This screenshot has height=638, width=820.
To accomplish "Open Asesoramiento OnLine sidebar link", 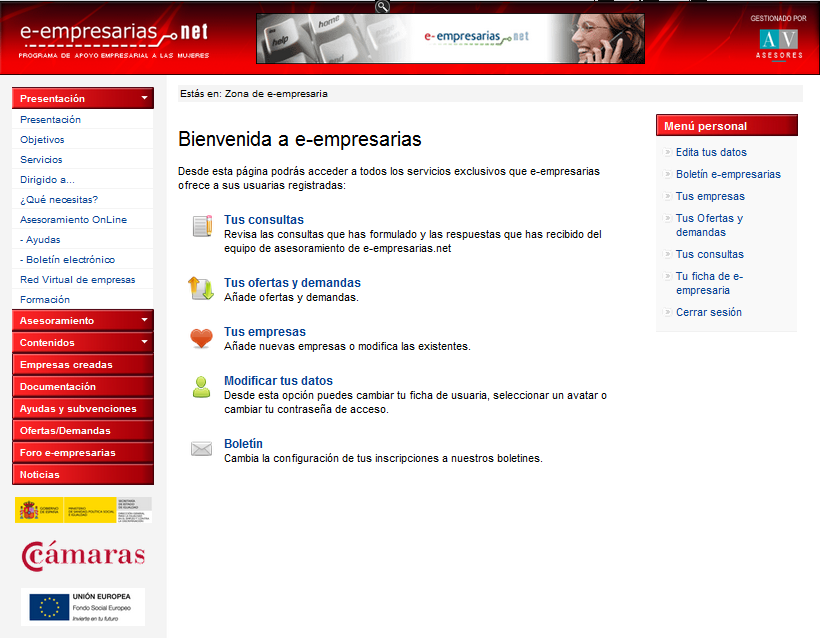I will 73,220.
